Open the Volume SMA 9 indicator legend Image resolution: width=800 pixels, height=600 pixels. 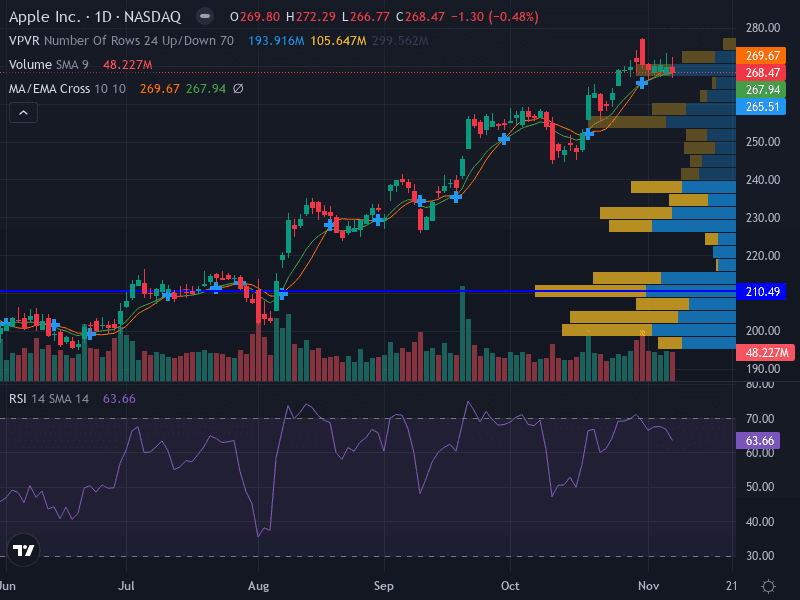click(49, 64)
